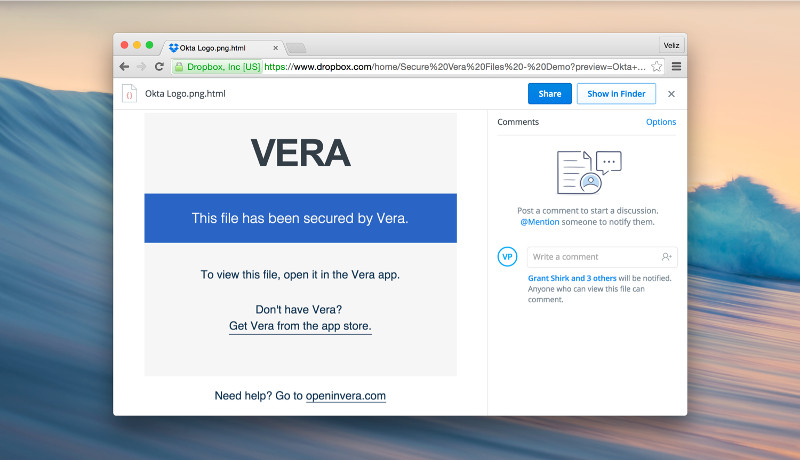Click the Show in Finder button
Screen dimensions: 800x460
(x=616, y=94)
